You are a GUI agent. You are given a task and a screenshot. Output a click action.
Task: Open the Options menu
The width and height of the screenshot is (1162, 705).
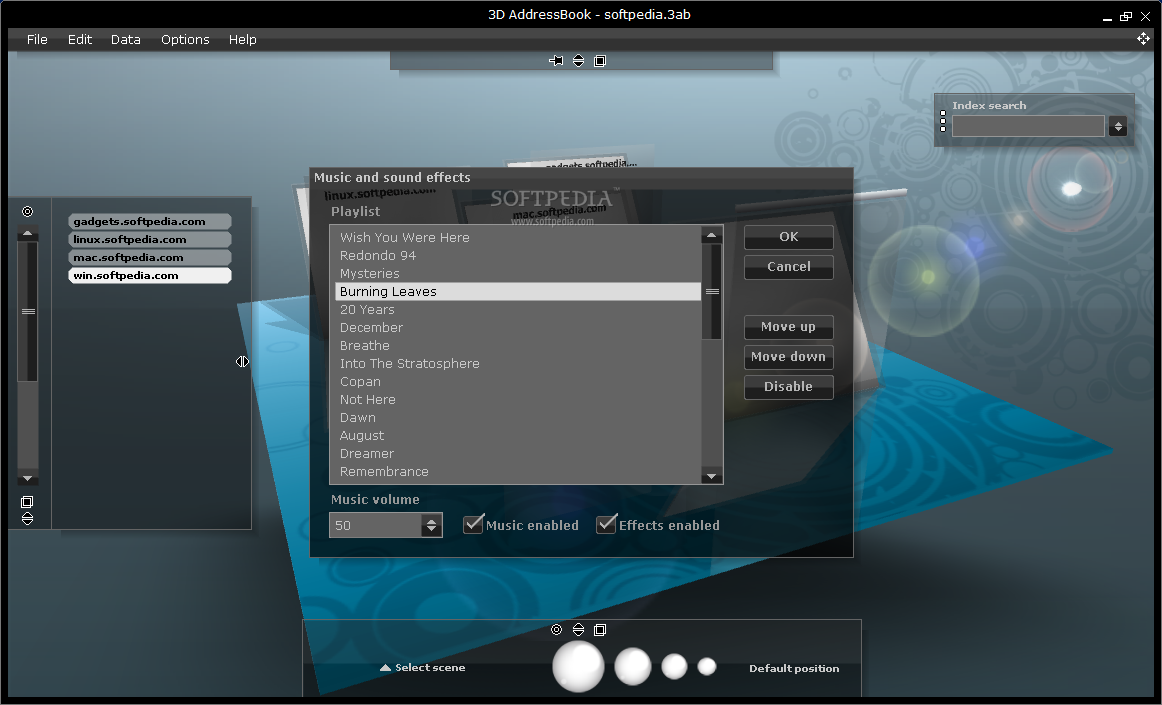(x=185, y=39)
